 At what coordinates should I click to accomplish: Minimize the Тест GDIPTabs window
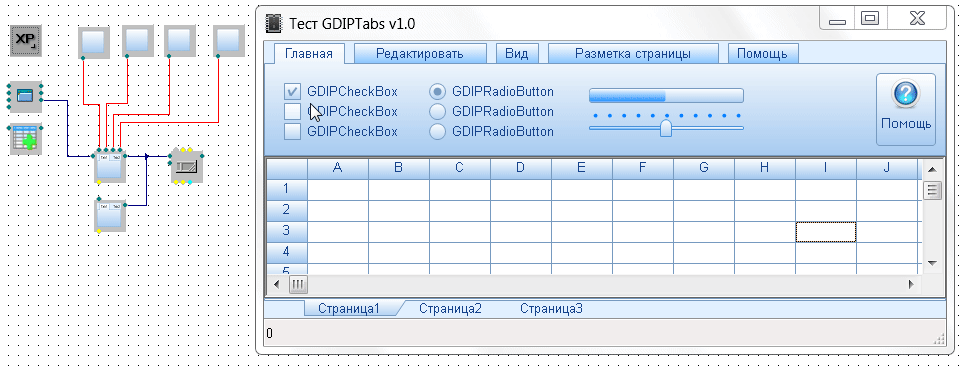pyautogui.click(x=836, y=19)
